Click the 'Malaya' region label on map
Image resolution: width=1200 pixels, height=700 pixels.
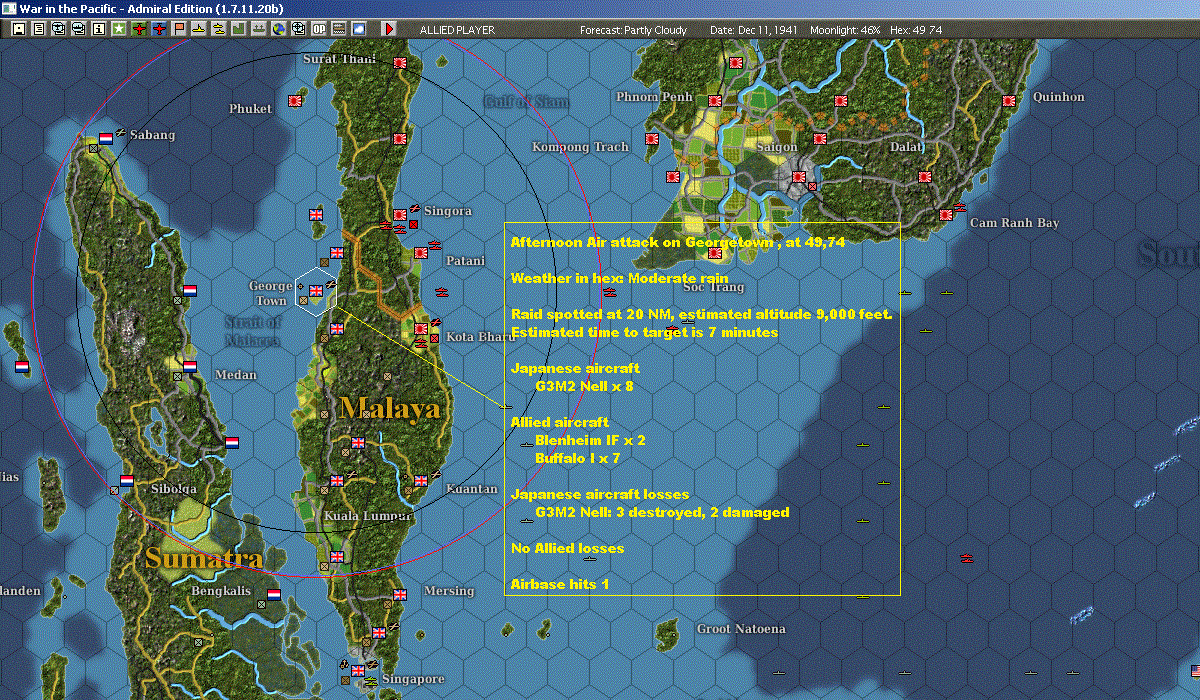pyautogui.click(x=389, y=408)
